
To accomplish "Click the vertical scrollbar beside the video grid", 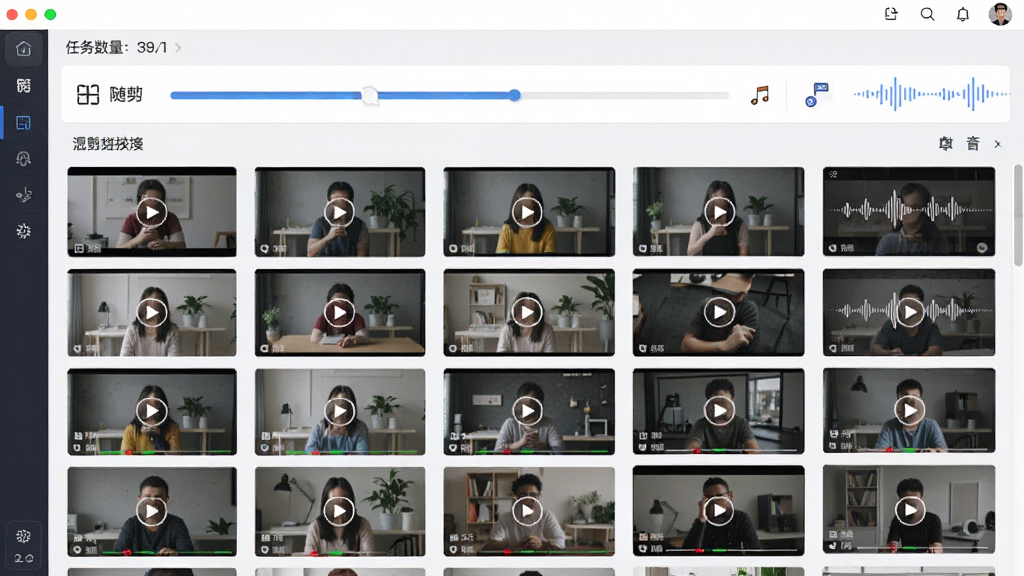I will click(1017, 216).
